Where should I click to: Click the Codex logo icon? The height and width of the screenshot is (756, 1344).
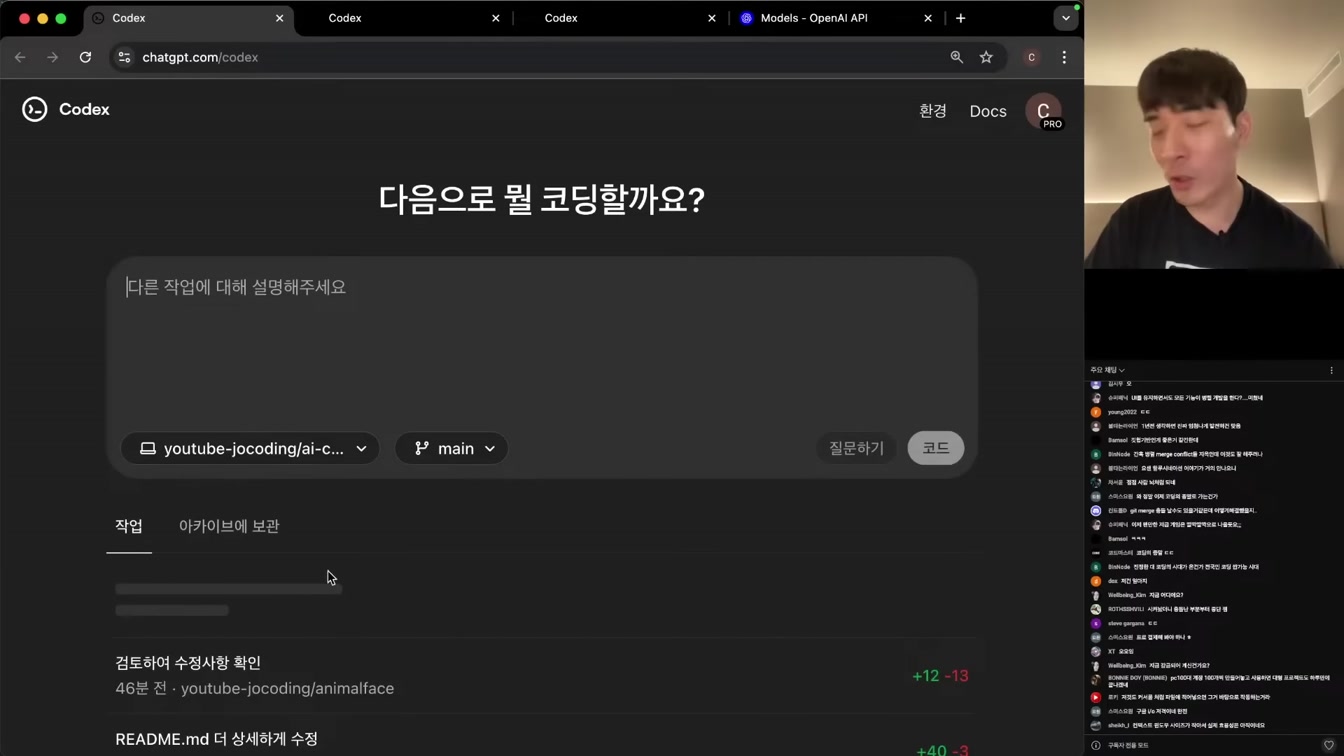[35, 110]
